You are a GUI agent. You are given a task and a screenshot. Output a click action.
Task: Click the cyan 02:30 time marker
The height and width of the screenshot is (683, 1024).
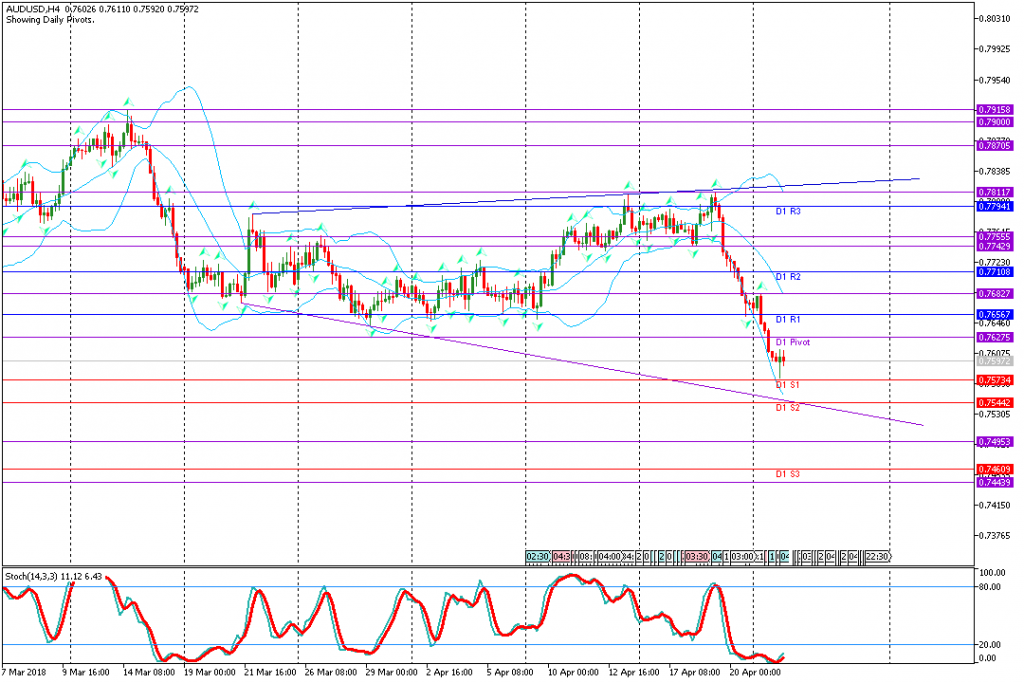click(537, 556)
